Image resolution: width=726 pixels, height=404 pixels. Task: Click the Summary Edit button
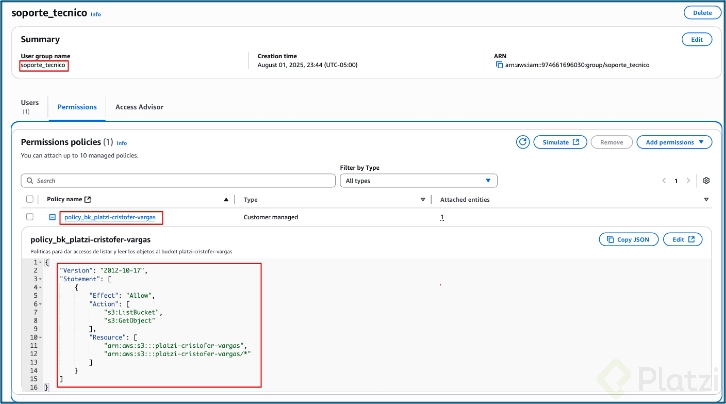(x=697, y=40)
